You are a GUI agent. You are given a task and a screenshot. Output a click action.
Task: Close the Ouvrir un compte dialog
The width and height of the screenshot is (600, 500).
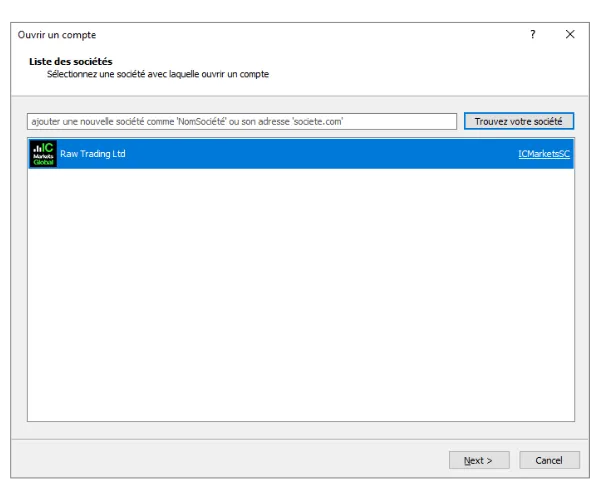point(570,34)
